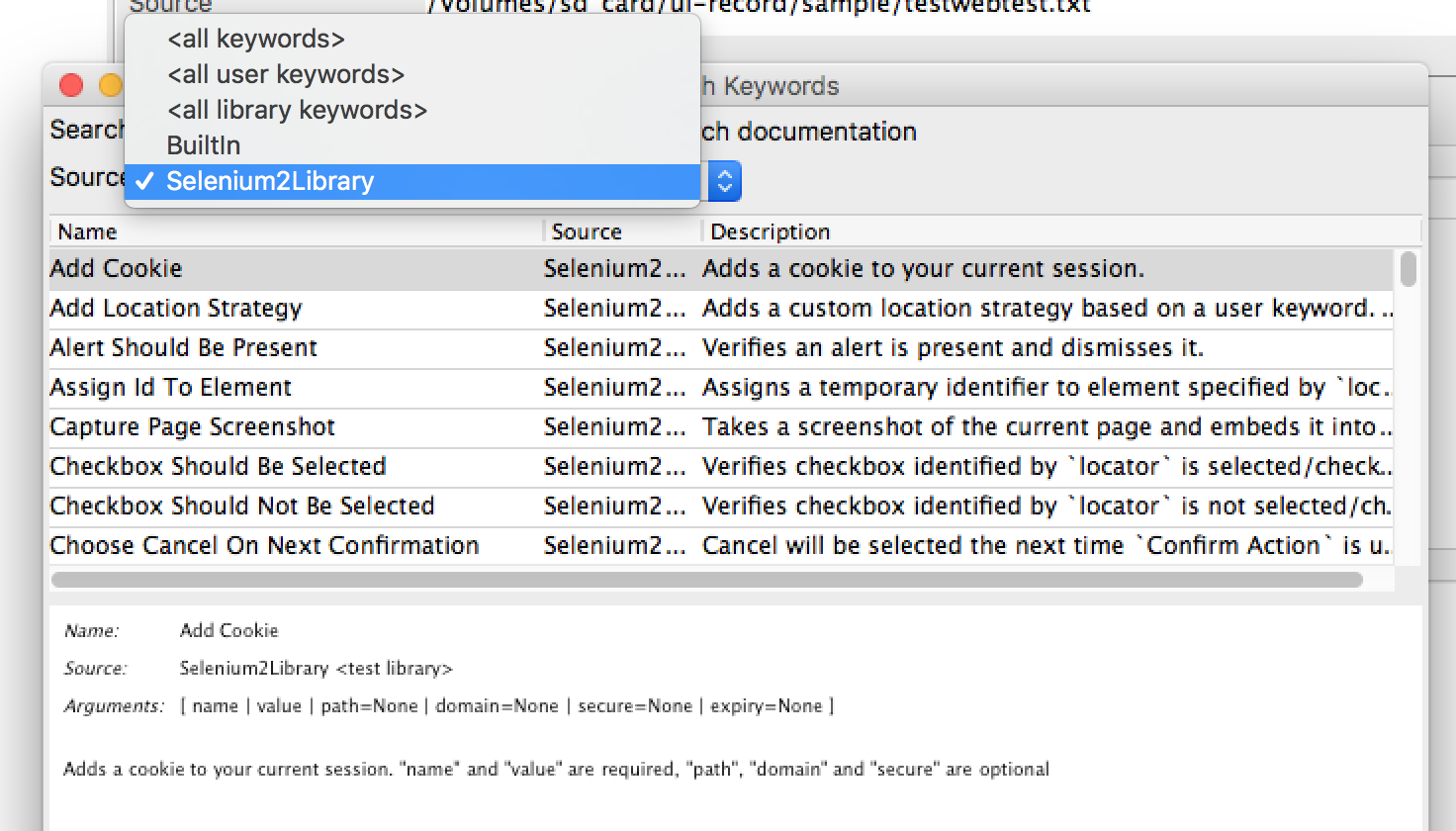This screenshot has width=1456, height=831.
Task: Click the 'Search documentation' checkbox label
Action: [x=808, y=132]
